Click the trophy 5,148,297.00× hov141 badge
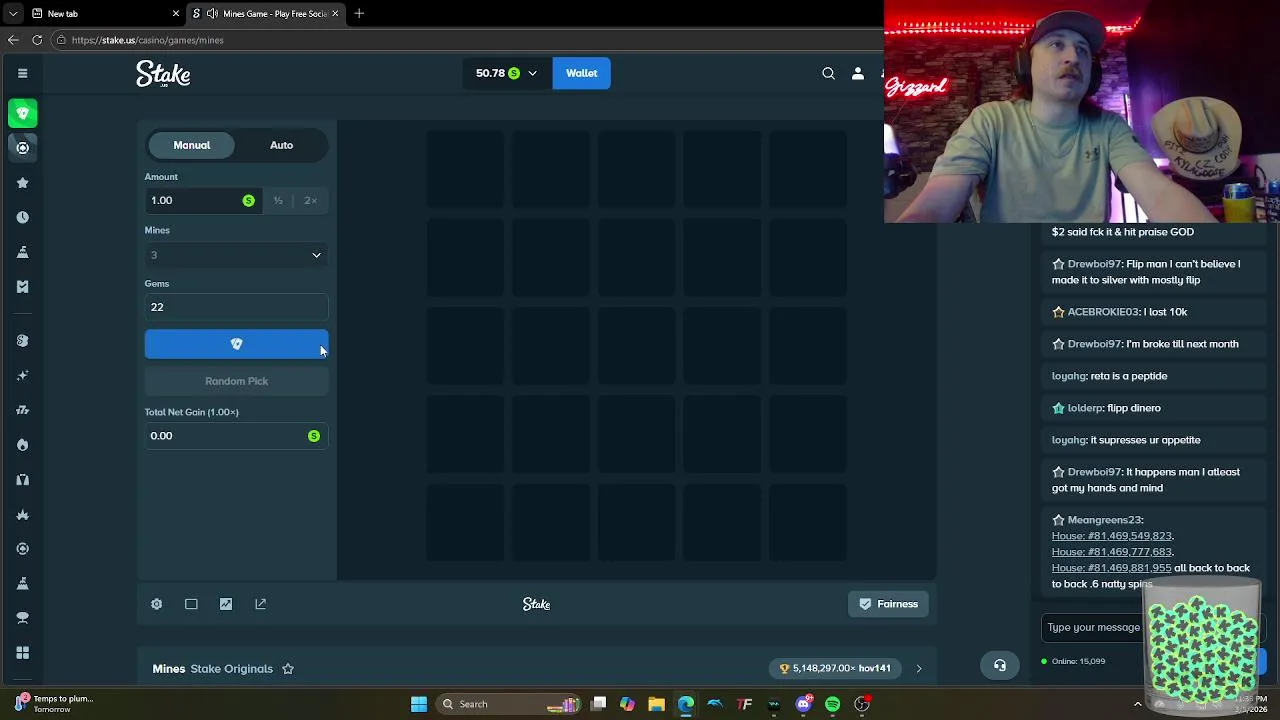Screen dimensions: 1280x720 coord(835,668)
